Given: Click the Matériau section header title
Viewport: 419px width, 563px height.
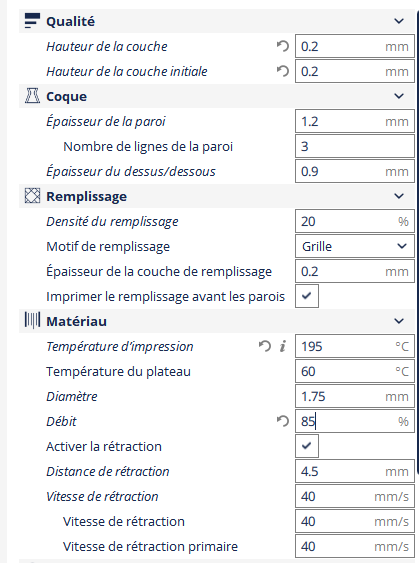Looking at the screenshot, I should point(76,321).
